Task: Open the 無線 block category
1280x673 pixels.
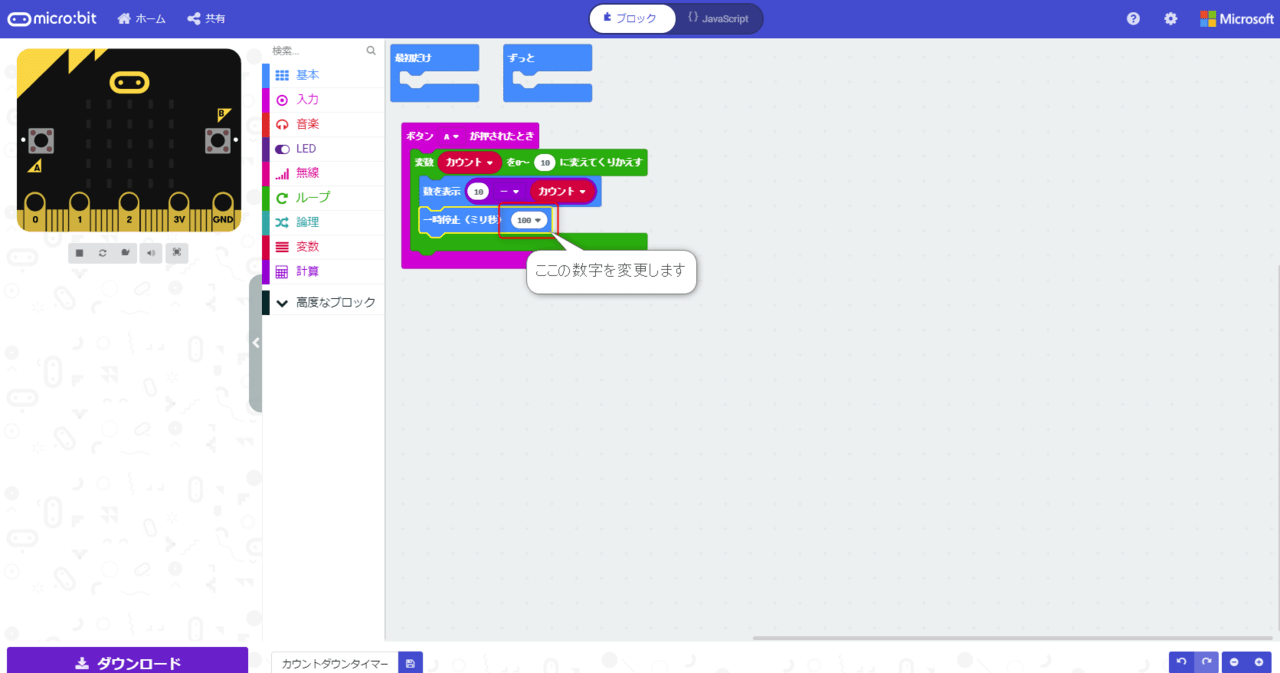Action: [323, 173]
